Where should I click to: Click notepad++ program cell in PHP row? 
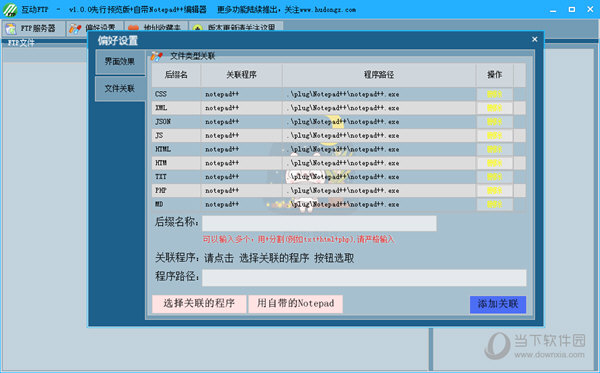click(241, 191)
